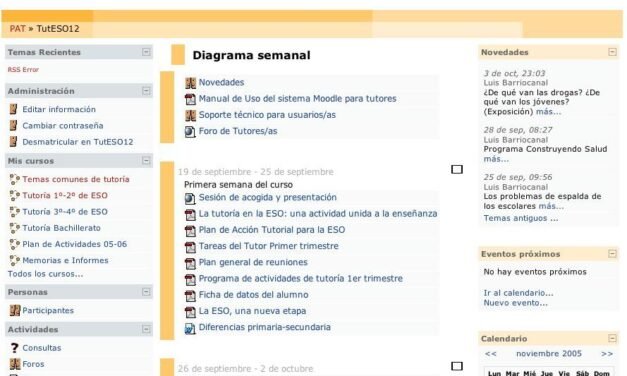Viewport: 627px width, 376px height.
Task: Open más link for ¿De qué van las drogas?
Action: [x=548, y=112]
